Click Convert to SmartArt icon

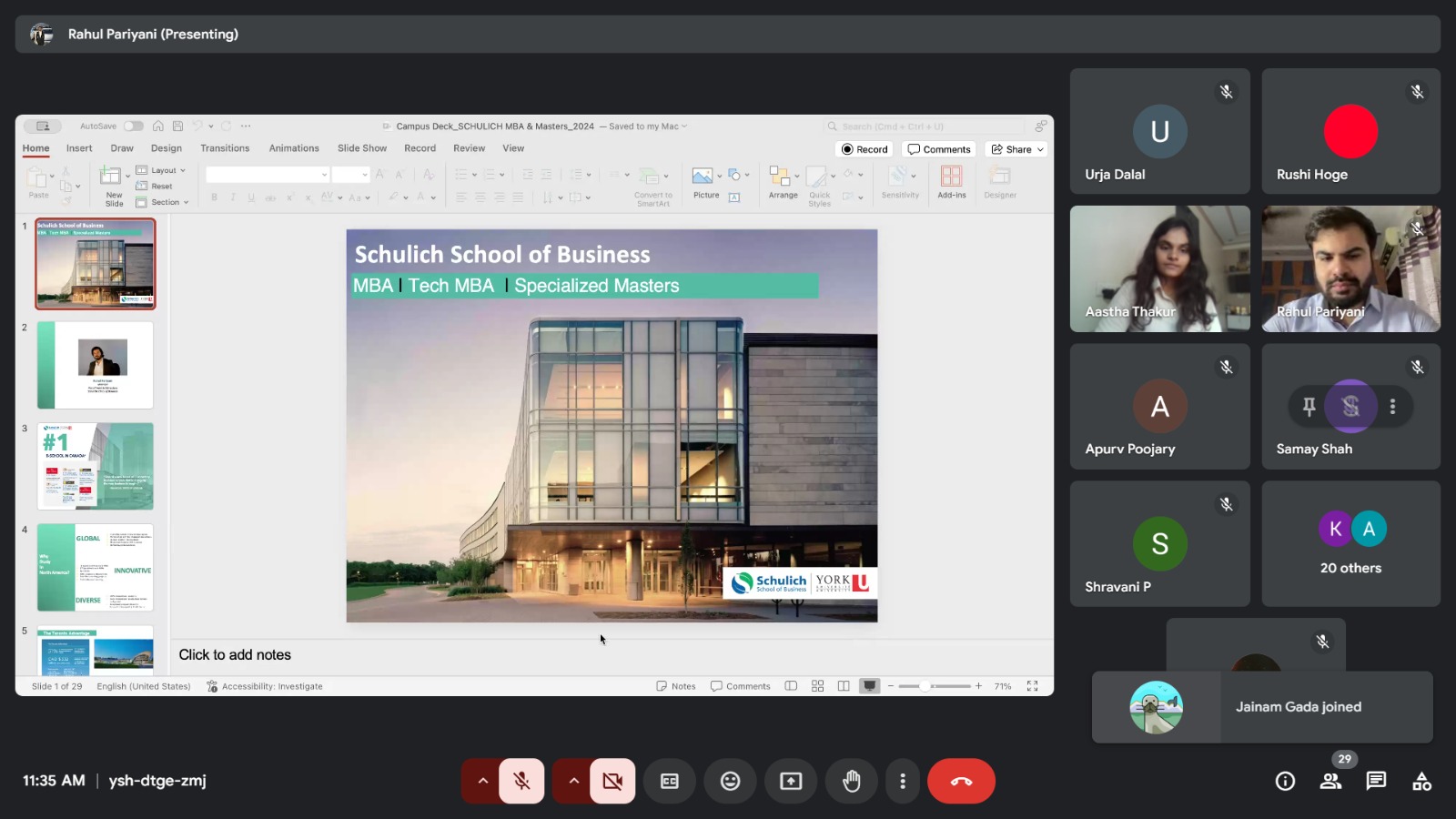click(x=652, y=186)
